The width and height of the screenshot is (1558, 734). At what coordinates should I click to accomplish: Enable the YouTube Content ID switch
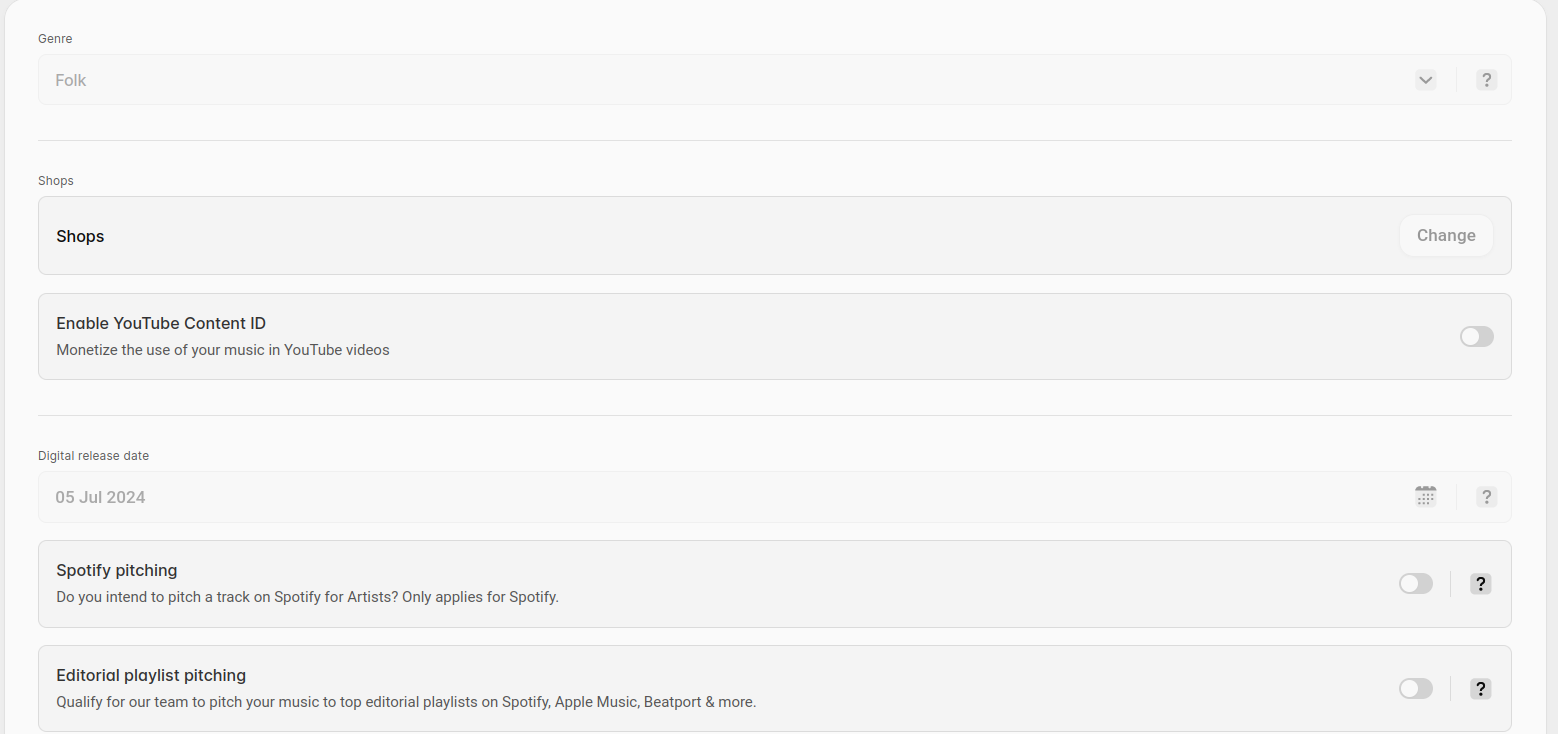pos(1476,337)
